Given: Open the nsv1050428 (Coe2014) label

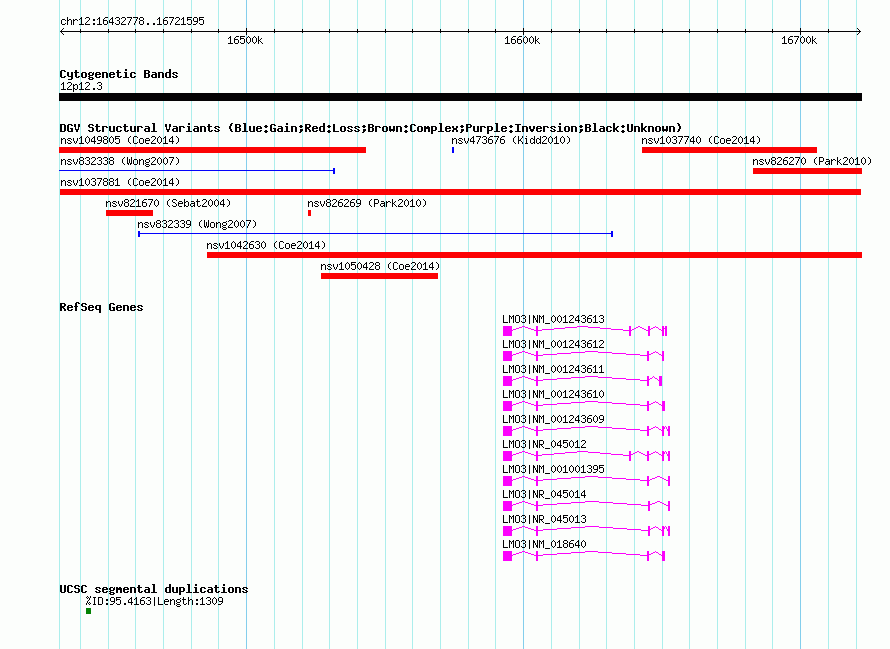Looking at the screenshot, I should tap(380, 266).
